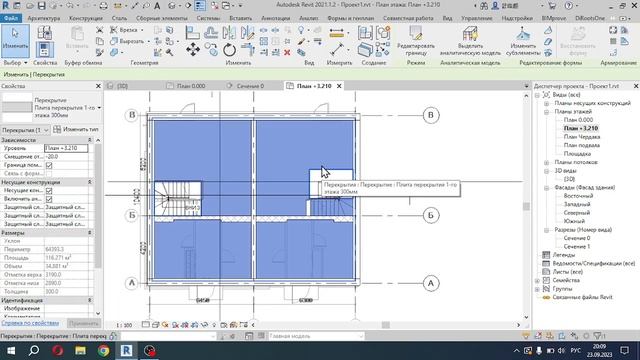
Task: Switch to the Управление ribbon tab
Action: 476,18
